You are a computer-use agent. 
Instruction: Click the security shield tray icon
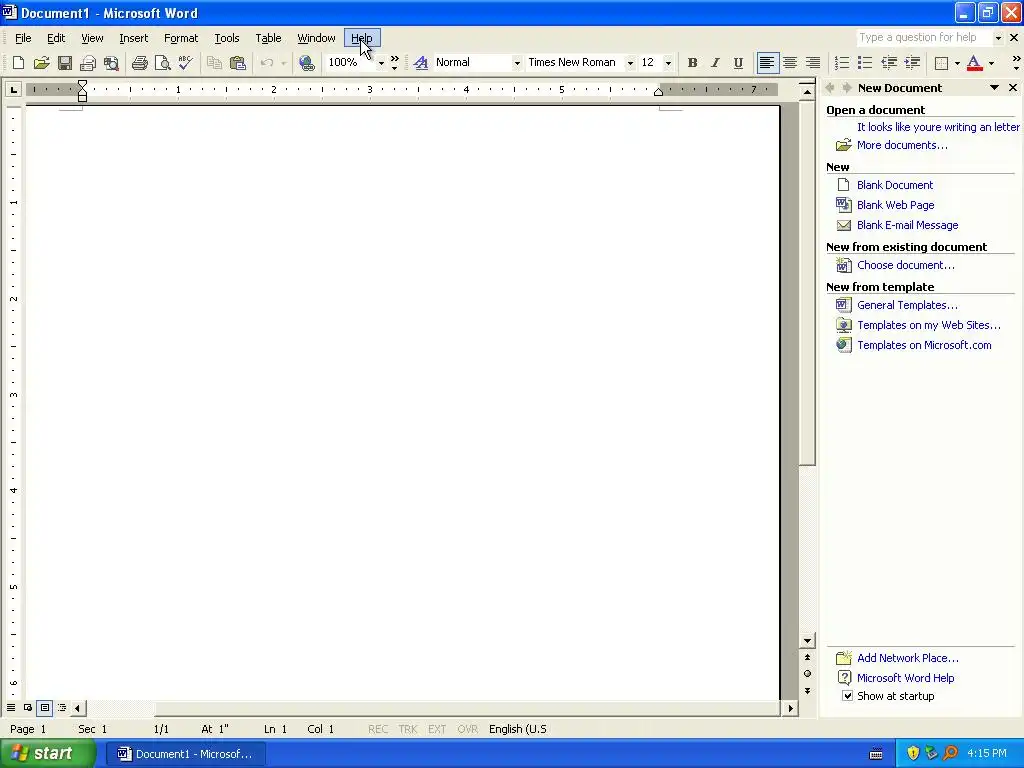tap(913, 754)
